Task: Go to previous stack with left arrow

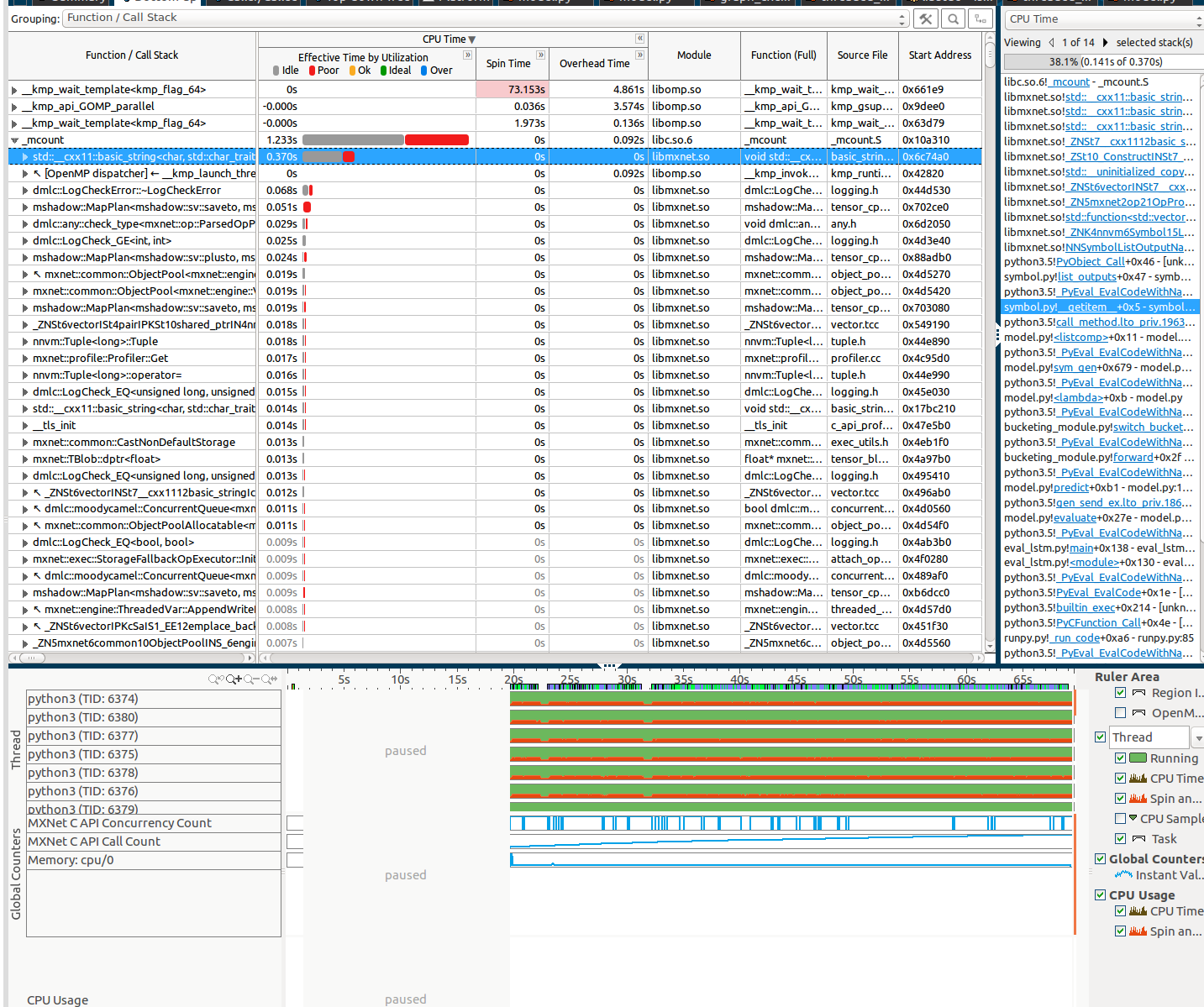Action: (x=1051, y=42)
